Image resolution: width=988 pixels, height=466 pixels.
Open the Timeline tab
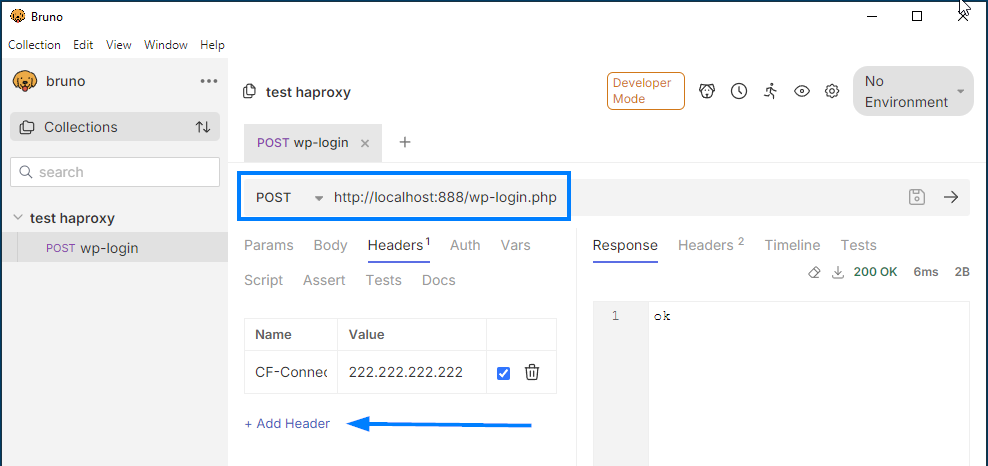pyautogui.click(x=793, y=246)
